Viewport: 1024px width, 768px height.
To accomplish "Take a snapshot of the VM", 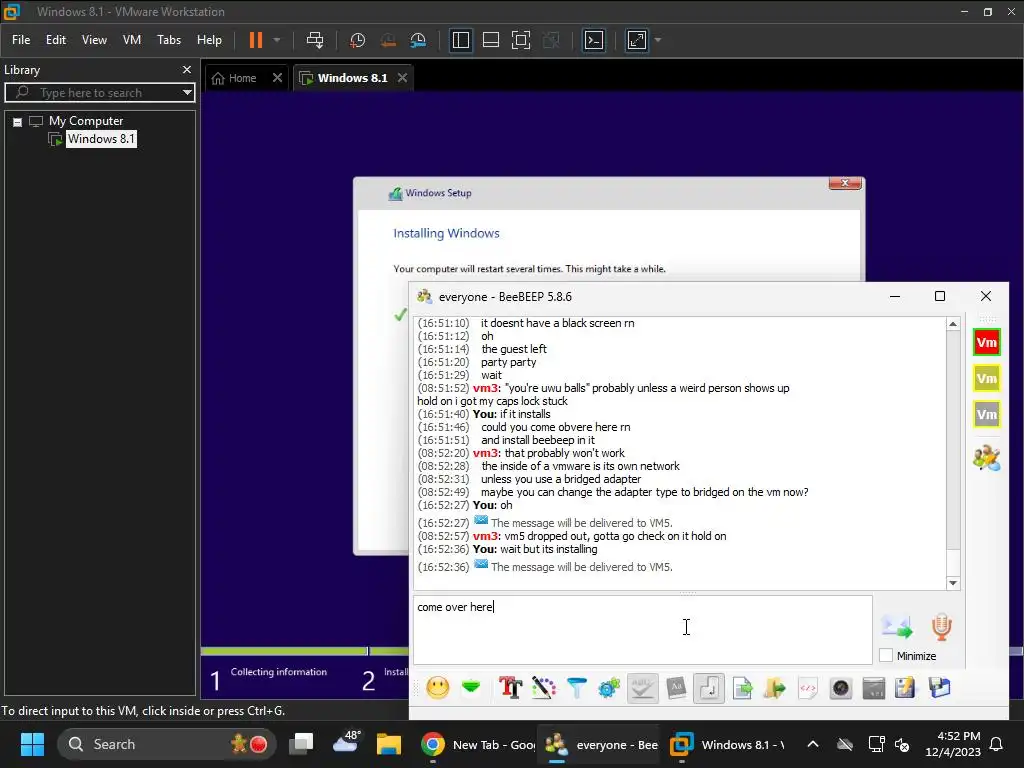I will click(357, 40).
